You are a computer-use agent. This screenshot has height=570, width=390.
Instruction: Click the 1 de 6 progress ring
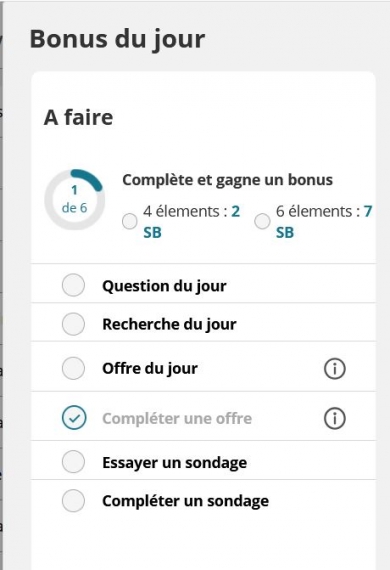tap(75, 199)
